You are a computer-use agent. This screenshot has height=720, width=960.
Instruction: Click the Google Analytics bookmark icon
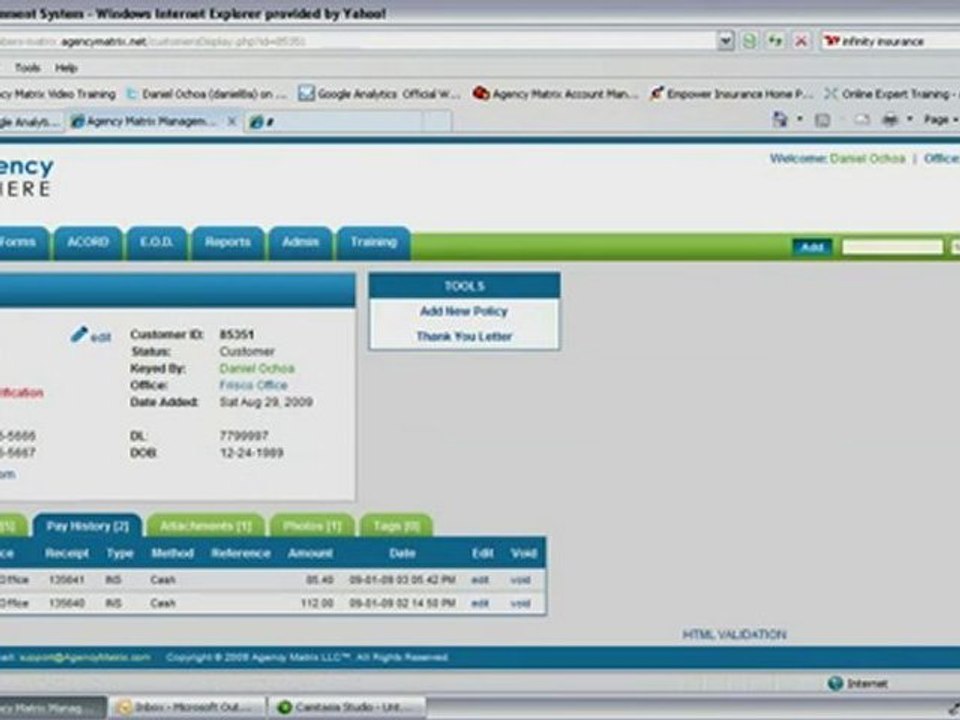tap(306, 94)
